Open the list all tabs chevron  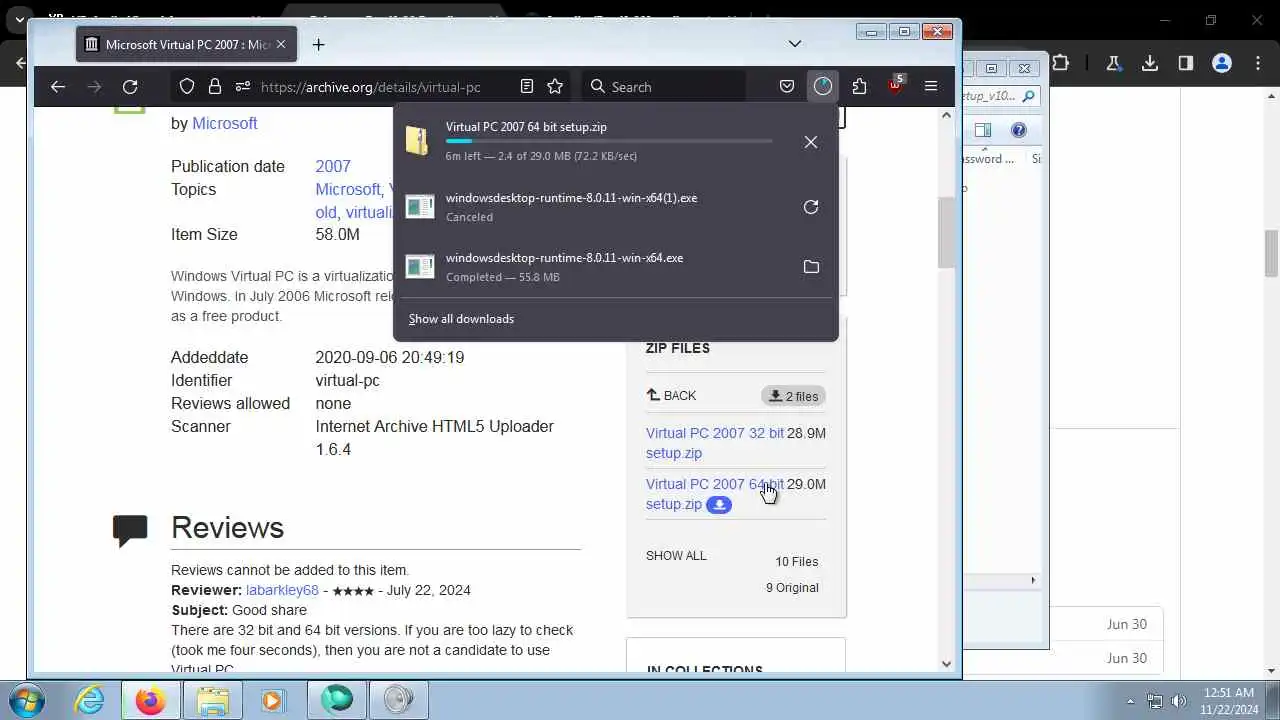[x=795, y=44]
